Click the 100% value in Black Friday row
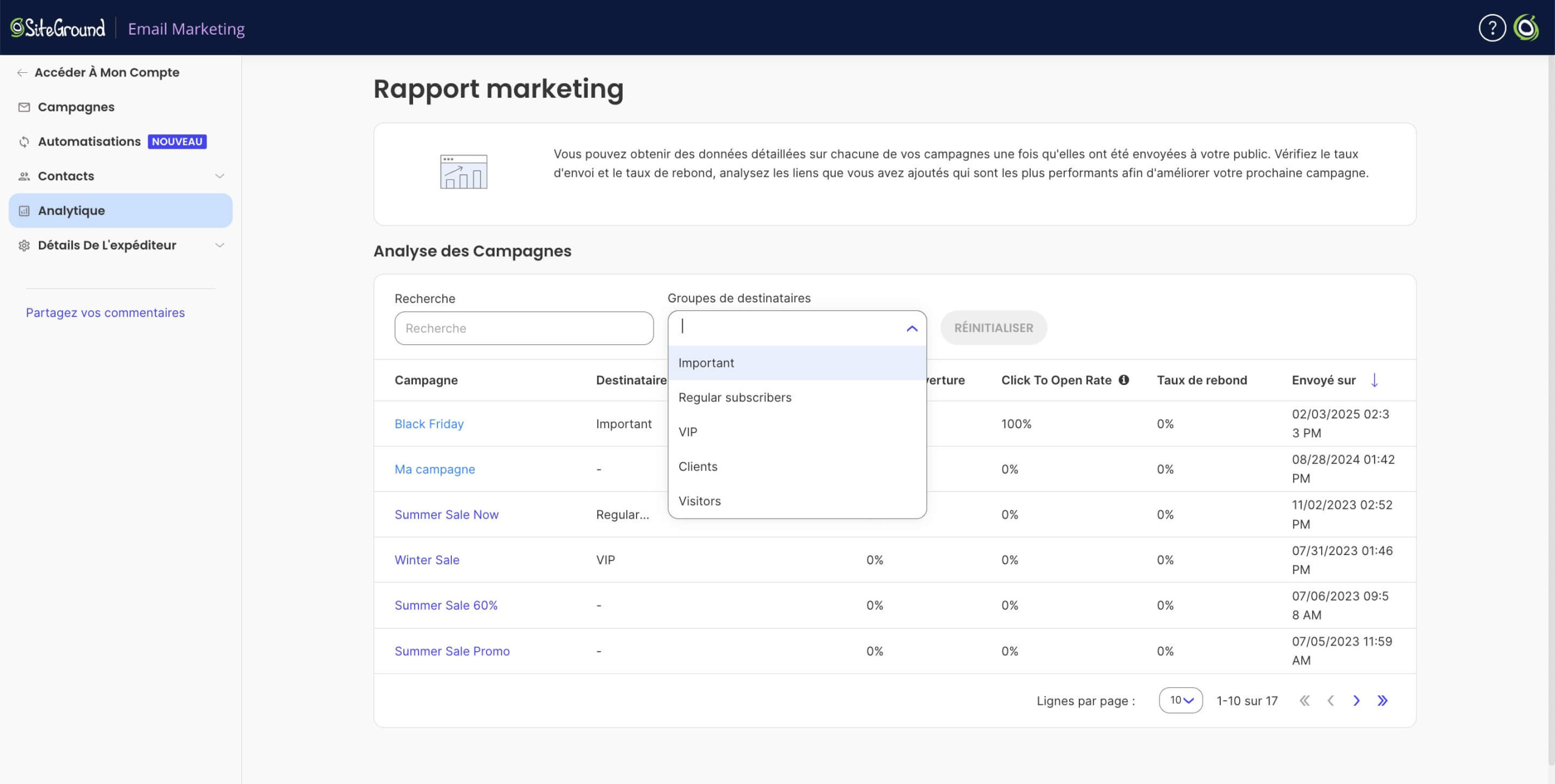Screen dimensions: 1555x784 1016,424
